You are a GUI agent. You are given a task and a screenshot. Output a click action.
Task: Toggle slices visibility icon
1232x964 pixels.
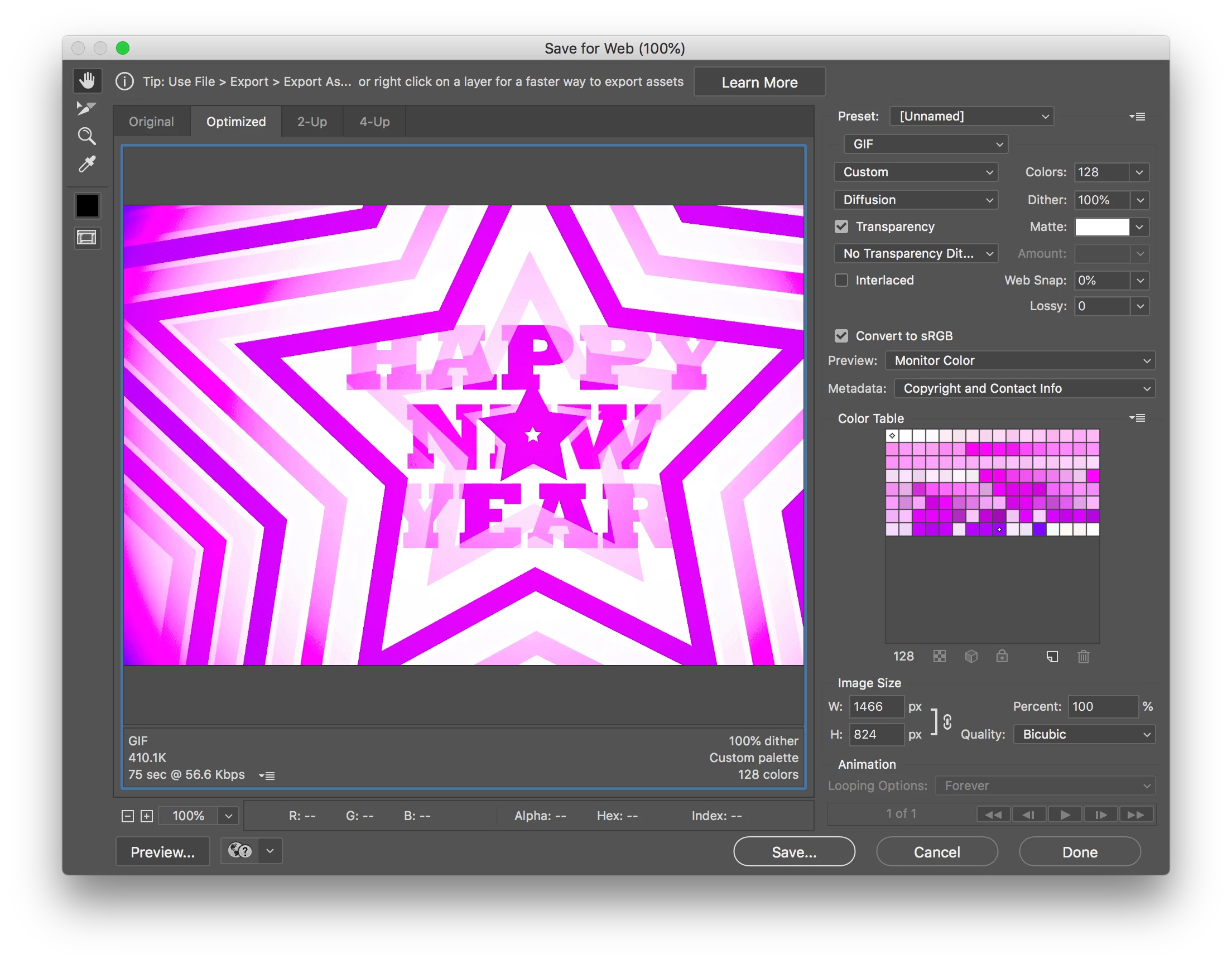(x=87, y=238)
